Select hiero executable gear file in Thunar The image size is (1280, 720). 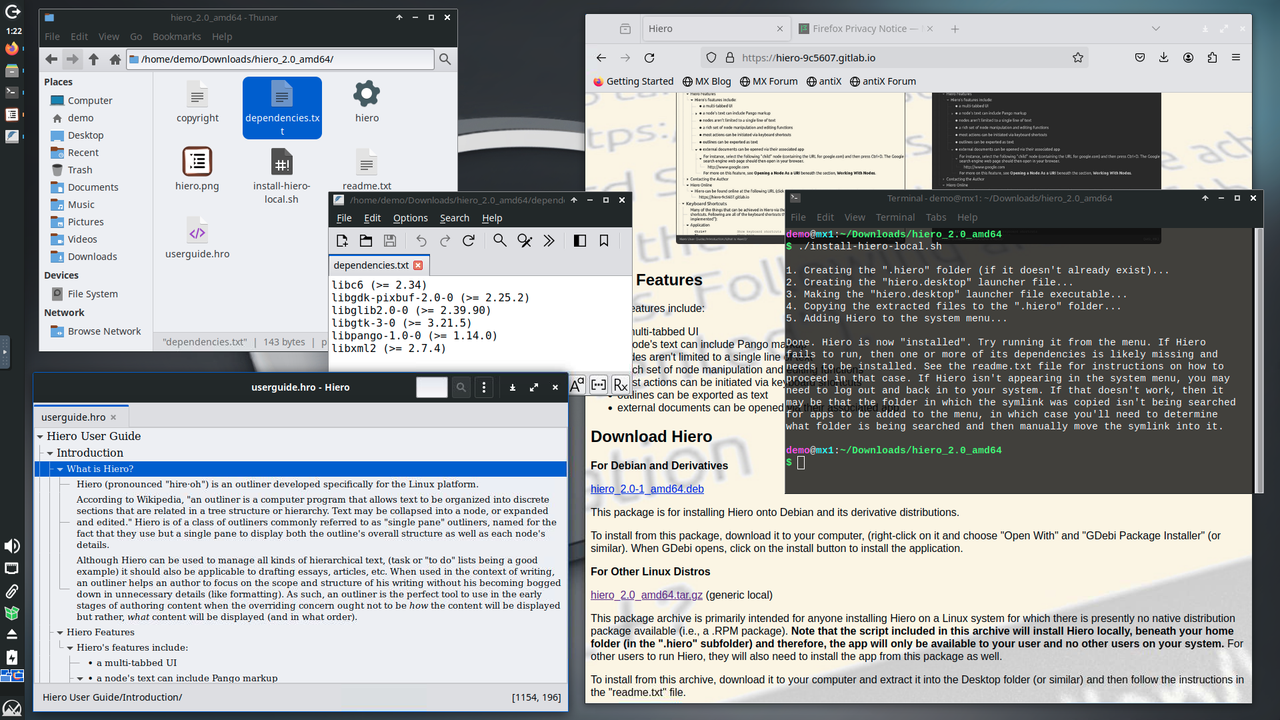pyautogui.click(x=367, y=102)
